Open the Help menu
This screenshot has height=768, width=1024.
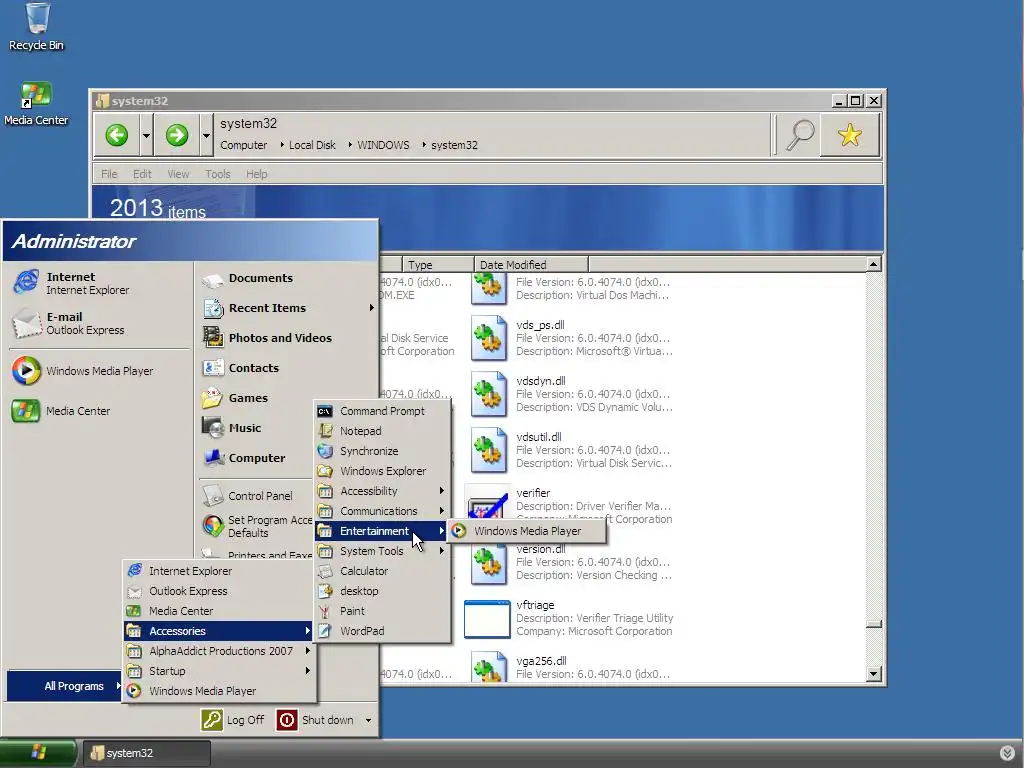tap(257, 174)
